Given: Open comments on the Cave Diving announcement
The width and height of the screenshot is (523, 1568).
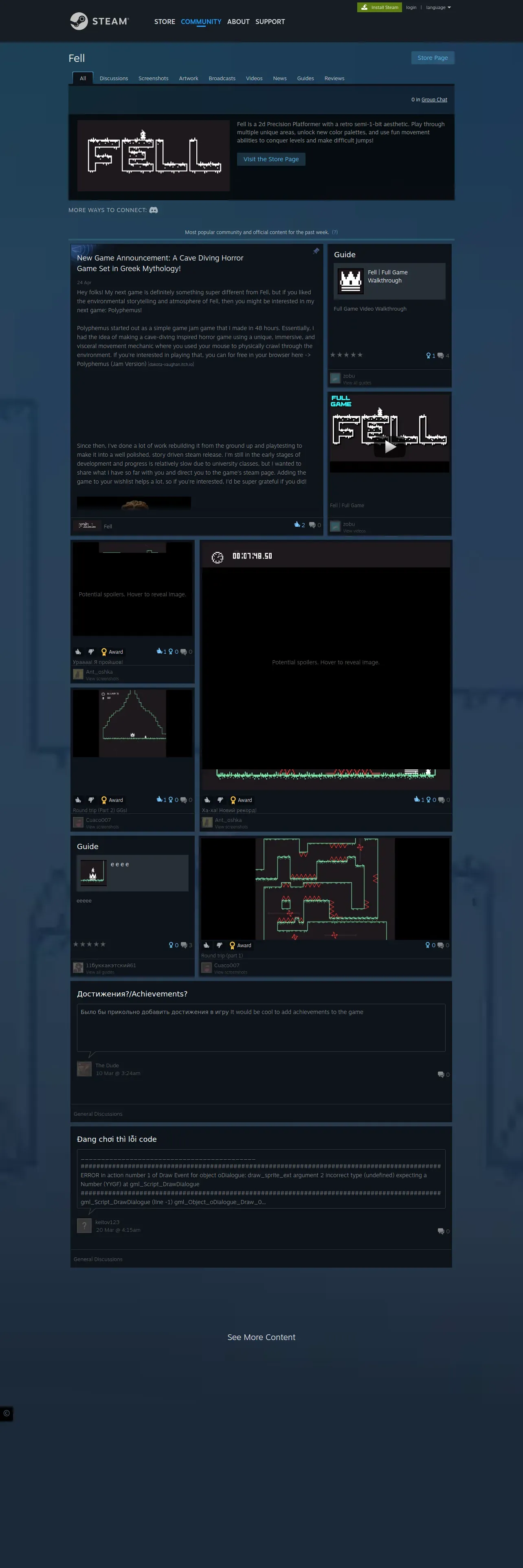Looking at the screenshot, I should click(315, 525).
